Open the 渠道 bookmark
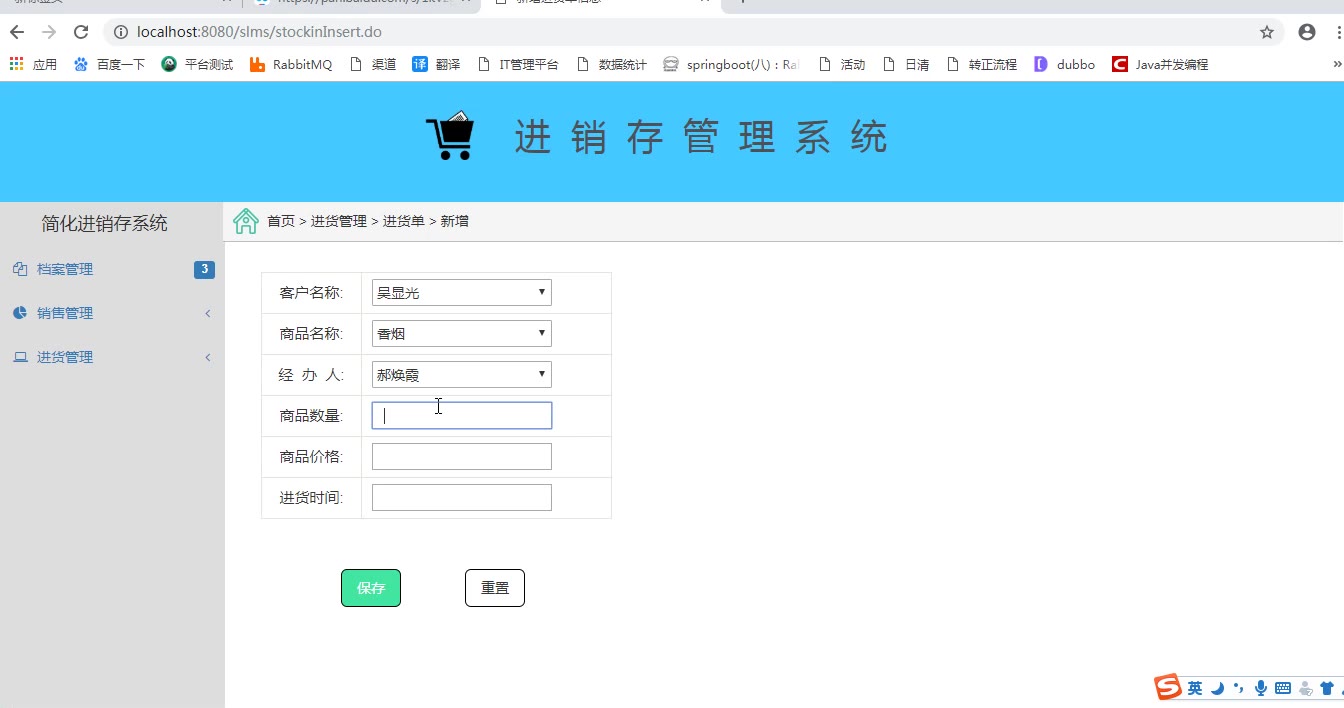1344x708 pixels. 373,64
